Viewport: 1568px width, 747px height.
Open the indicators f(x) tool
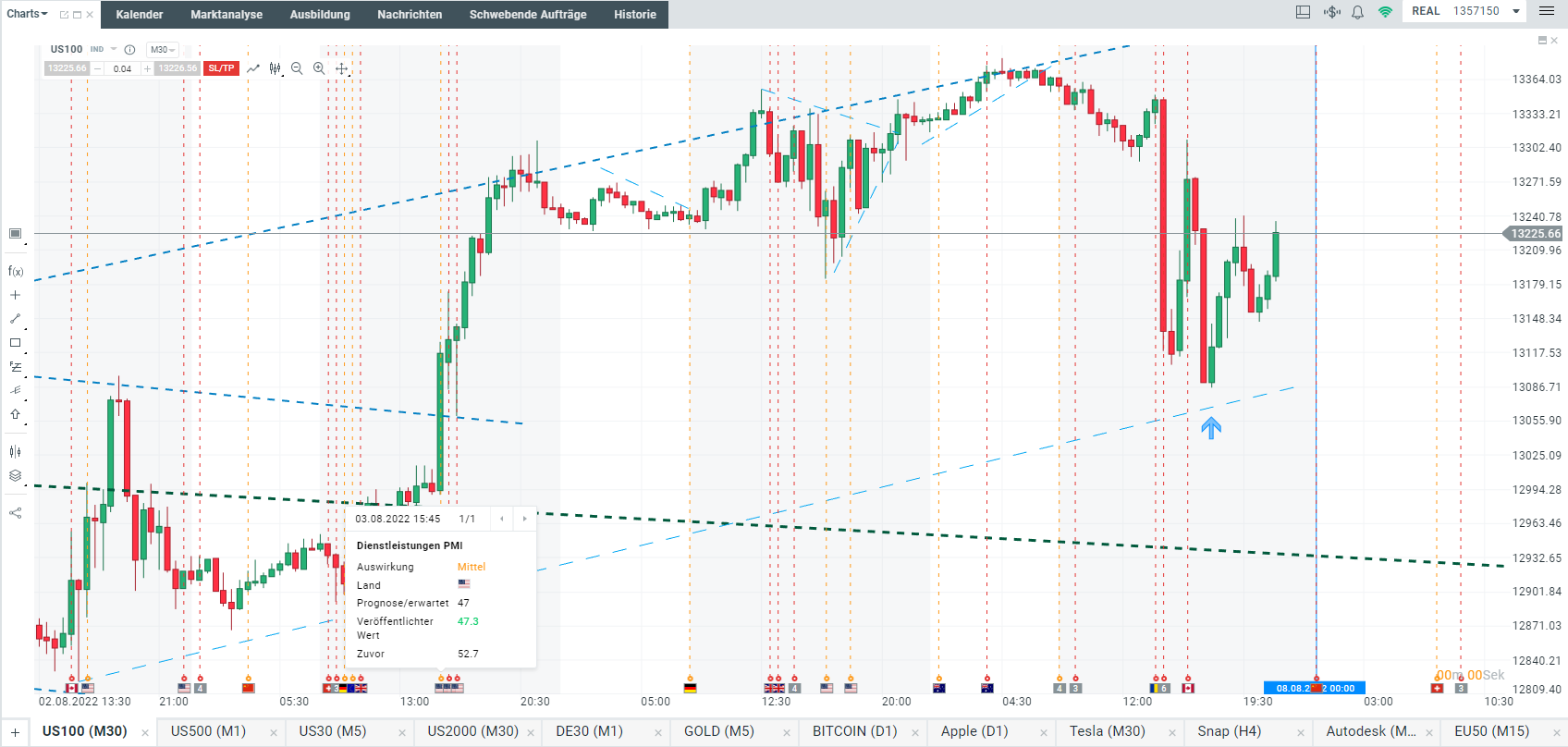(x=15, y=272)
